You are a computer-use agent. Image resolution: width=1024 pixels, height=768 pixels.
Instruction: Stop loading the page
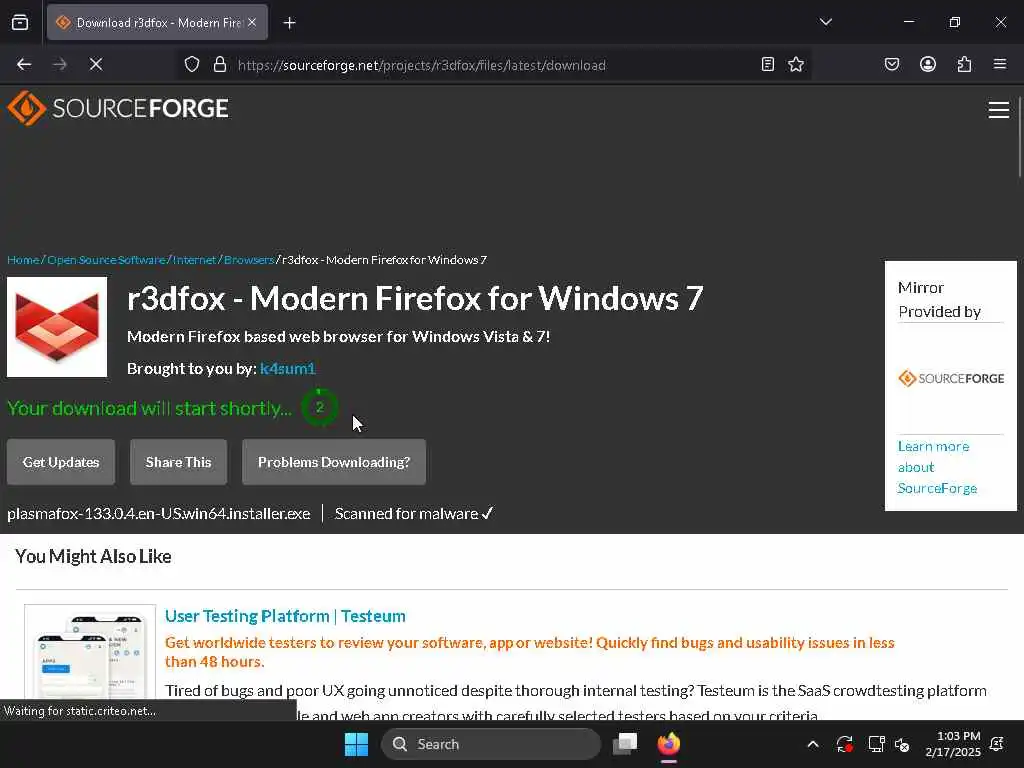[x=95, y=65]
